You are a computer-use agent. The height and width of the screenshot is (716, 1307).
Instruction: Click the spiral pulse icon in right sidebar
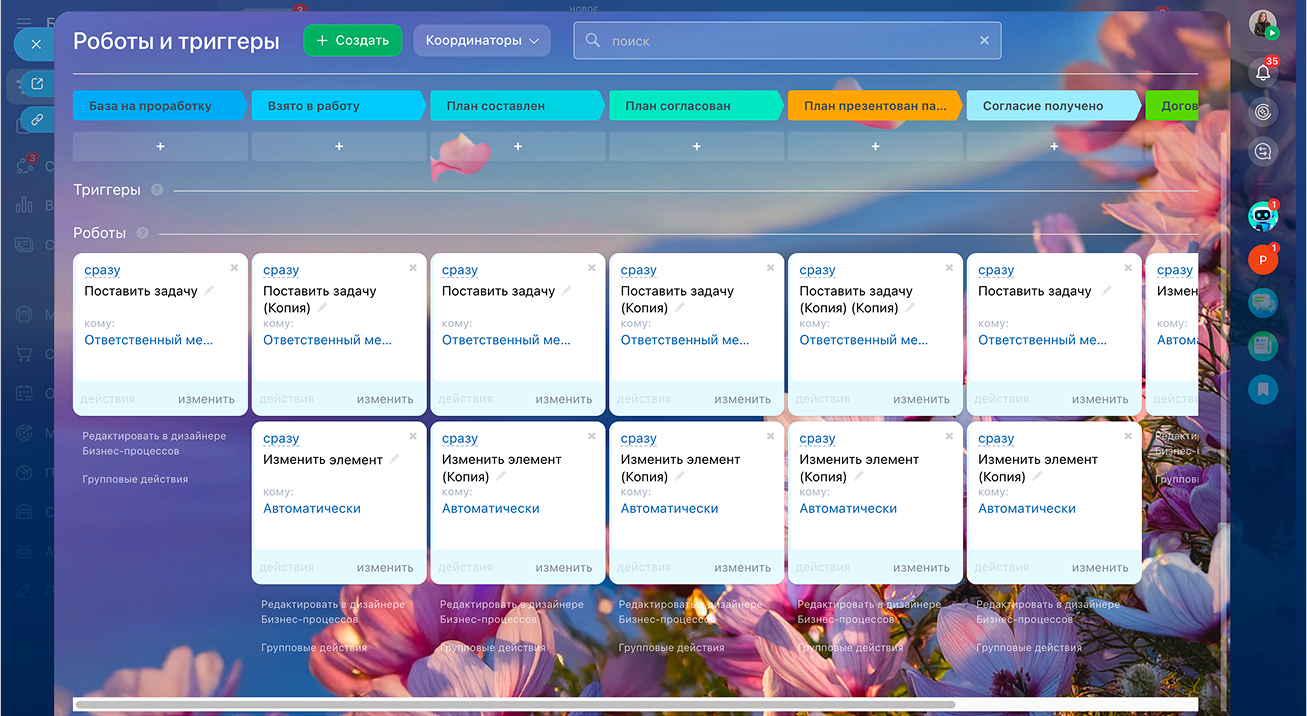coord(1263,112)
